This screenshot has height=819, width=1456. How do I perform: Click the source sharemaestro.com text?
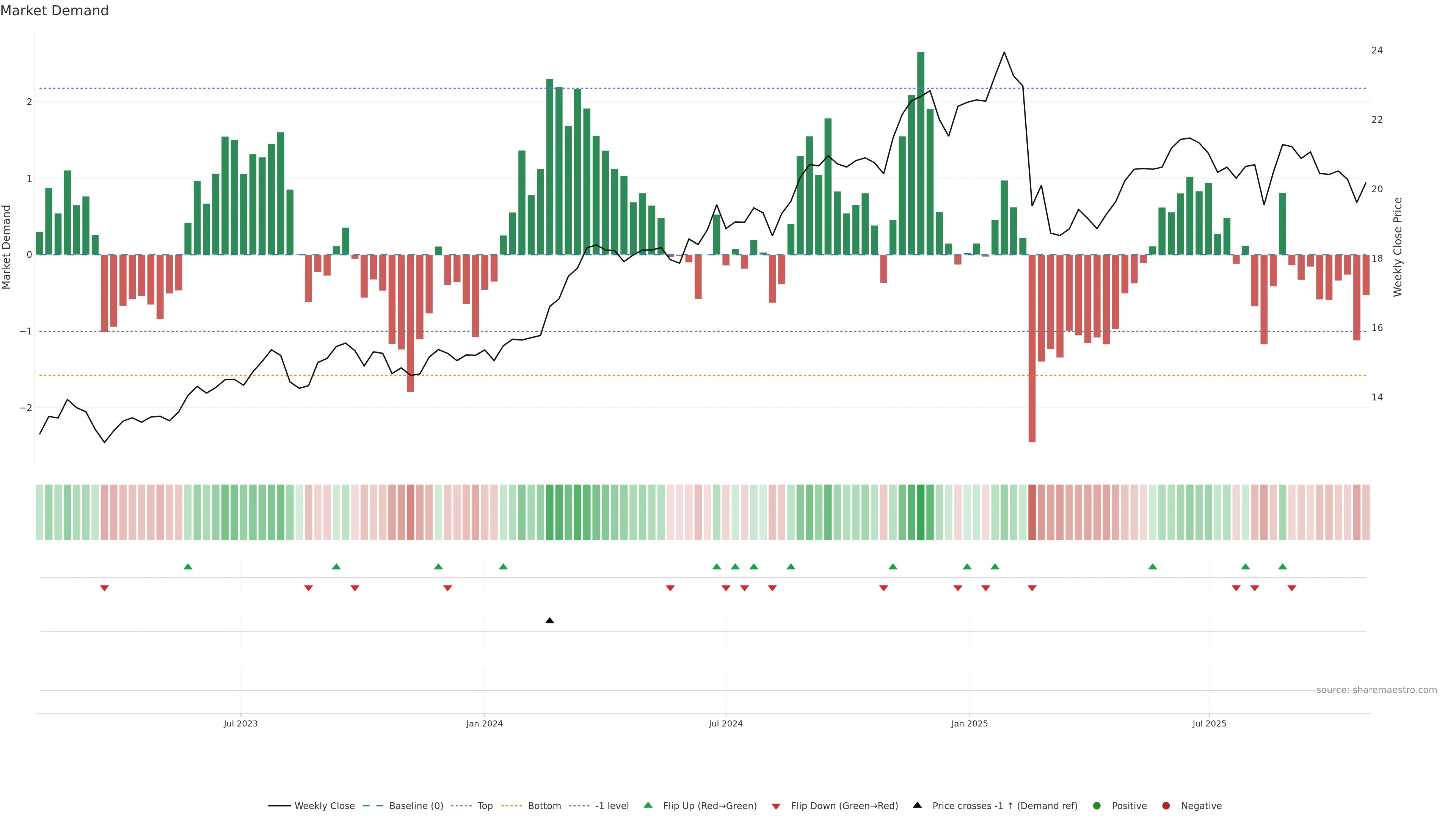coord(1376,690)
